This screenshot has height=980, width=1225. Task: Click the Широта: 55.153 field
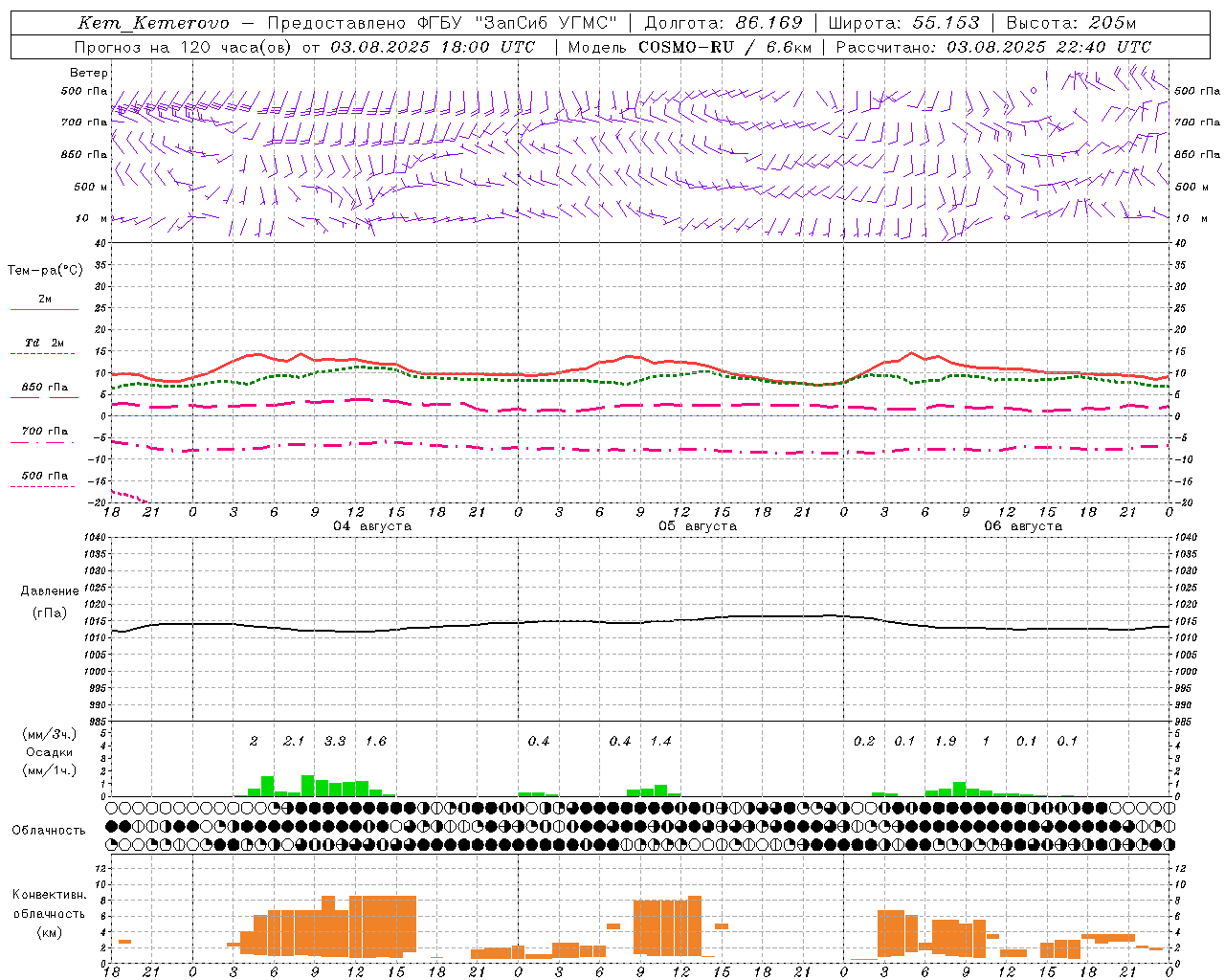pos(904,23)
